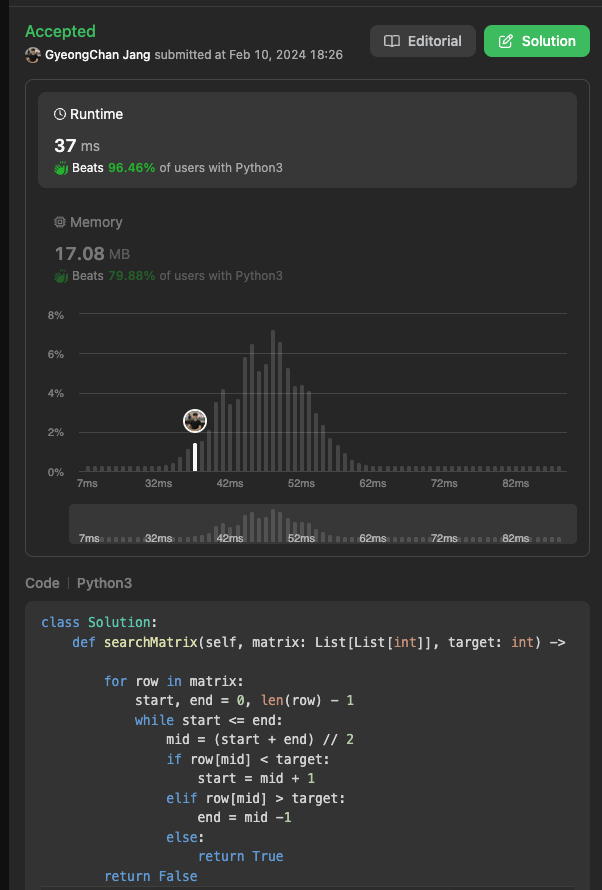The height and width of the screenshot is (890, 602).
Task: Click the mini range overview chart
Action: (x=323, y=524)
